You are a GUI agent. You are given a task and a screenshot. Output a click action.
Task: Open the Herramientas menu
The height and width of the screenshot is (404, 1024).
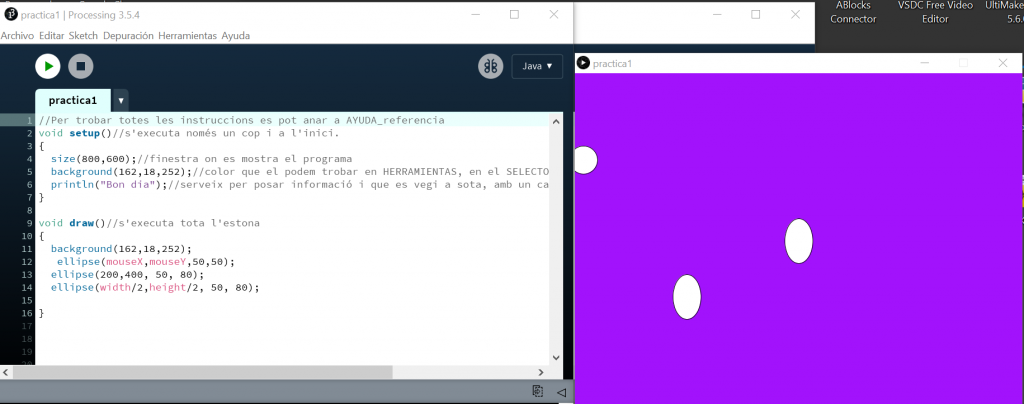click(187, 35)
